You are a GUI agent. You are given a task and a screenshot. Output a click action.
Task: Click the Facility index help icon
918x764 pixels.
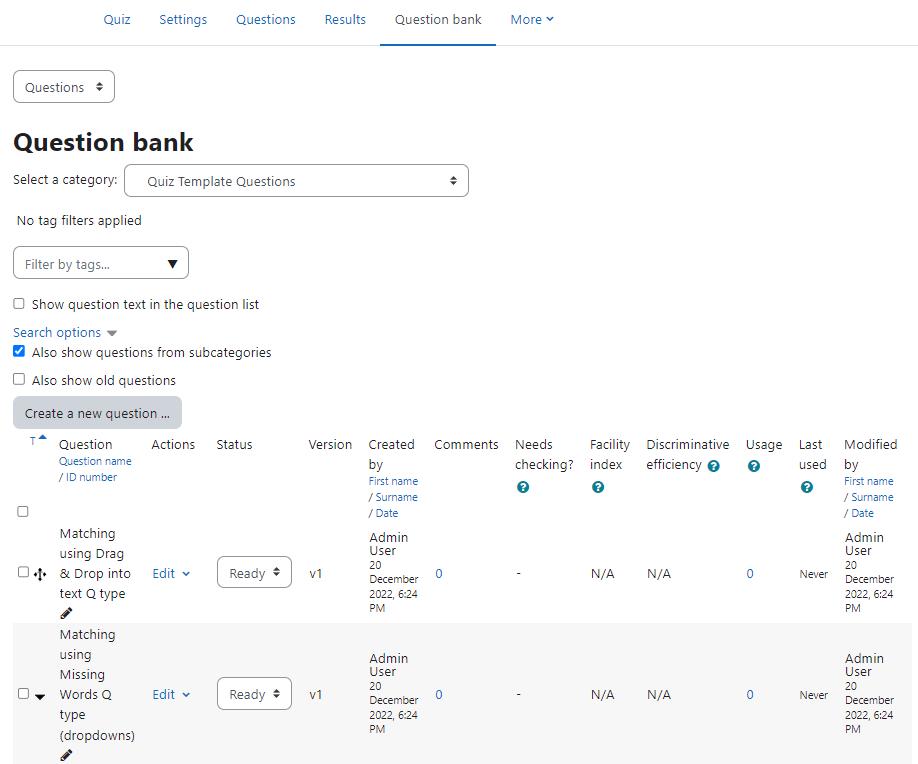point(598,487)
